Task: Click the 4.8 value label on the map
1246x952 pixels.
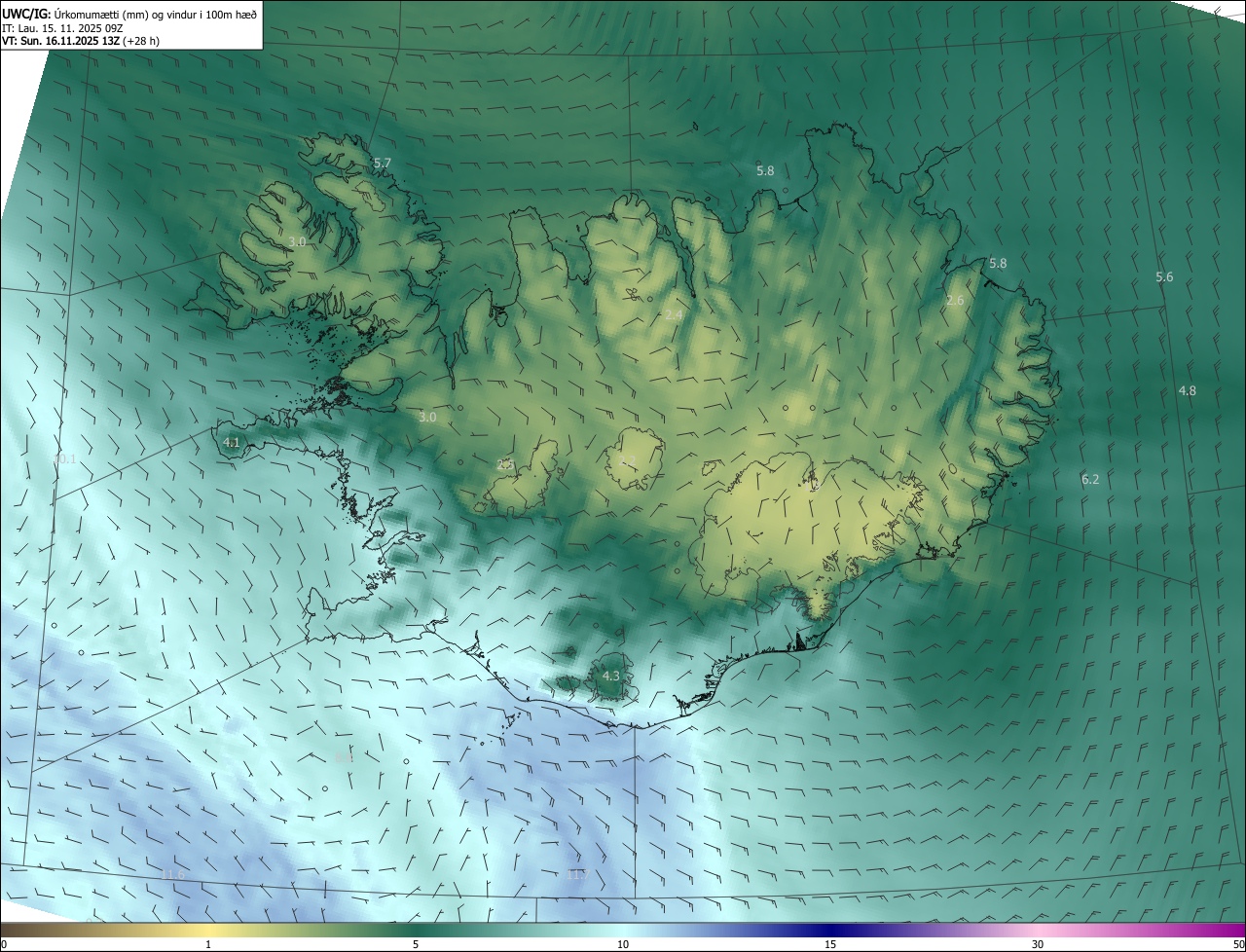Action: 1188,390
